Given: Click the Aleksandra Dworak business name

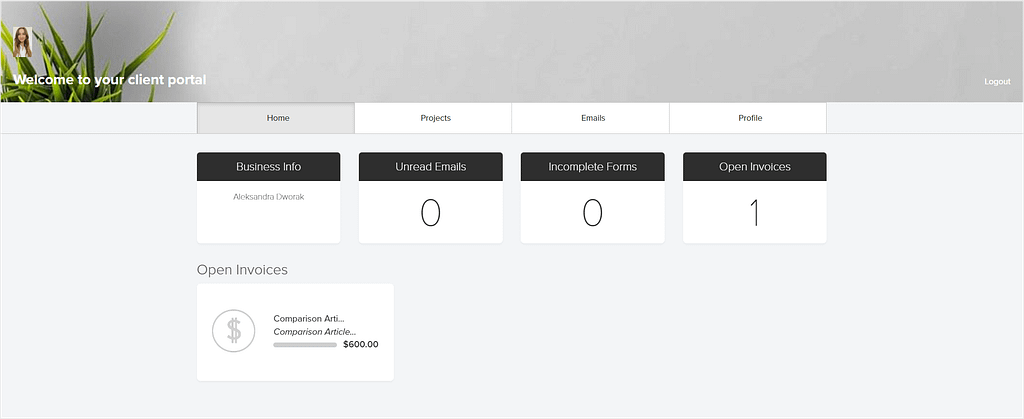Looking at the screenshot, I should pos(268,196).
